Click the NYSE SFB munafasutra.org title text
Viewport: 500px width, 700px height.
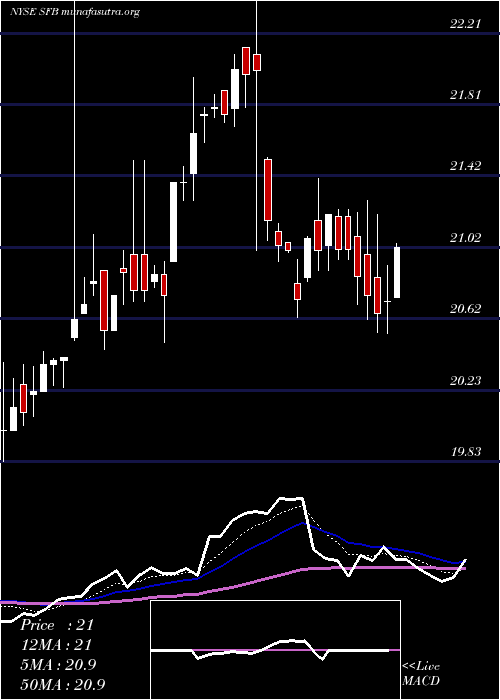pyautogui.click(x=75, y=12)
